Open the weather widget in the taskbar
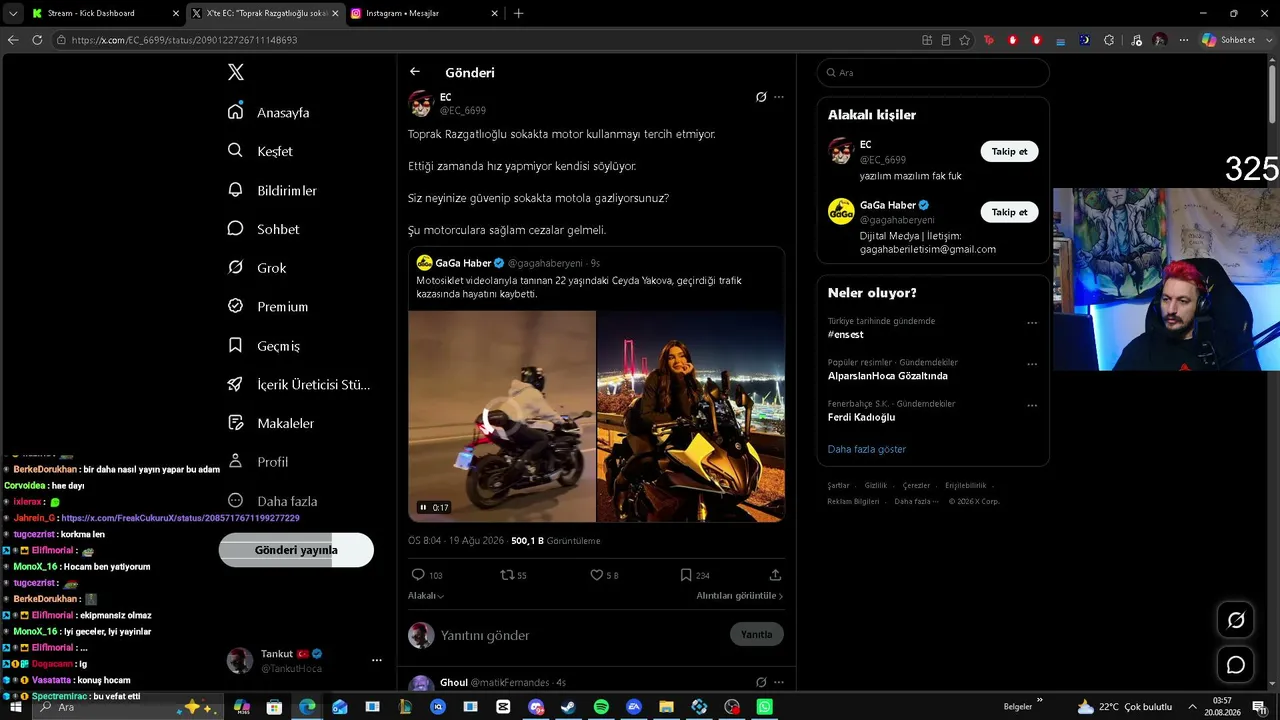This screenshot has width=1280, height=720. [1124, 706]
